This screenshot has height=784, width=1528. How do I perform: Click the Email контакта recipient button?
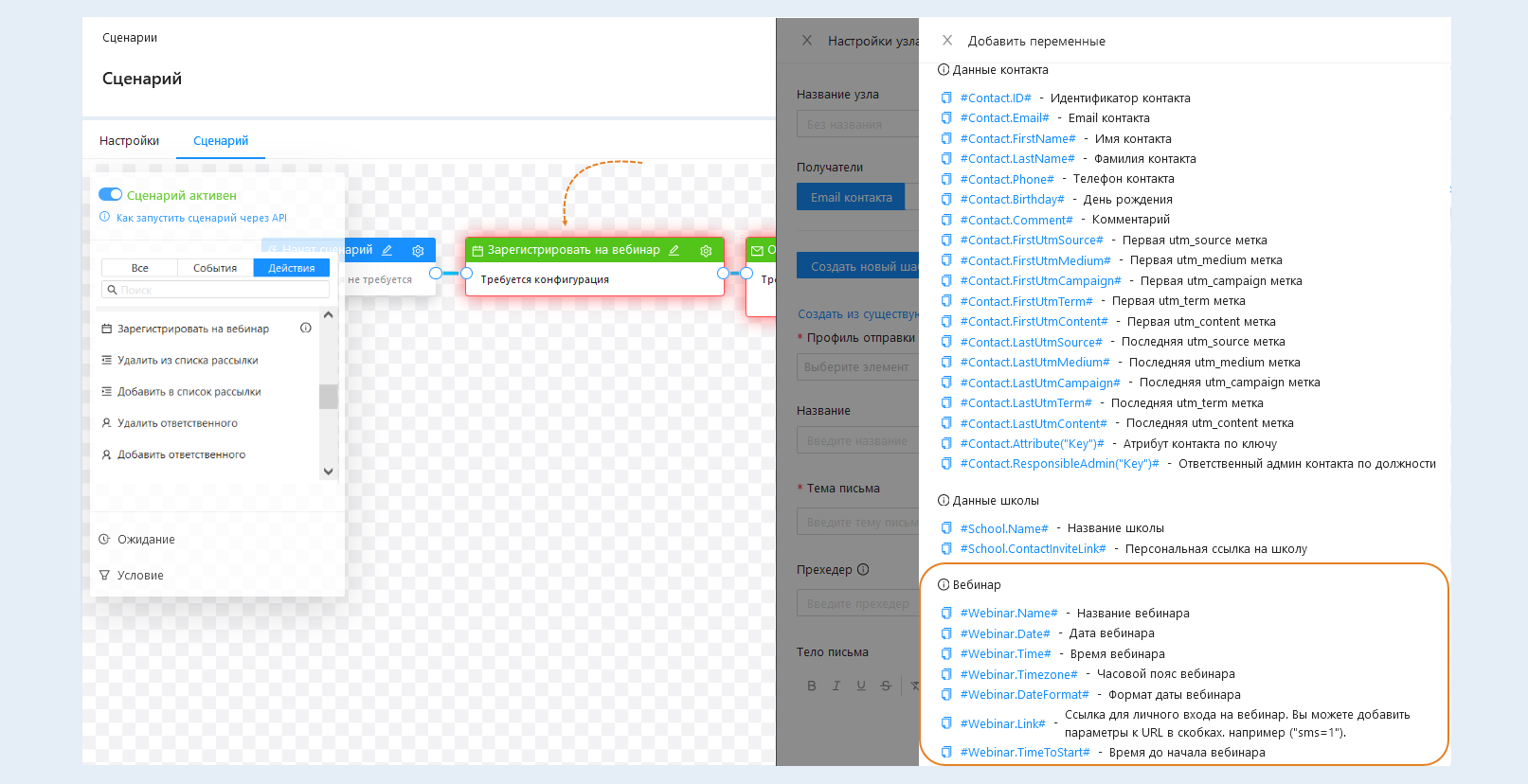pyautogui.click(x=851, y=198)
